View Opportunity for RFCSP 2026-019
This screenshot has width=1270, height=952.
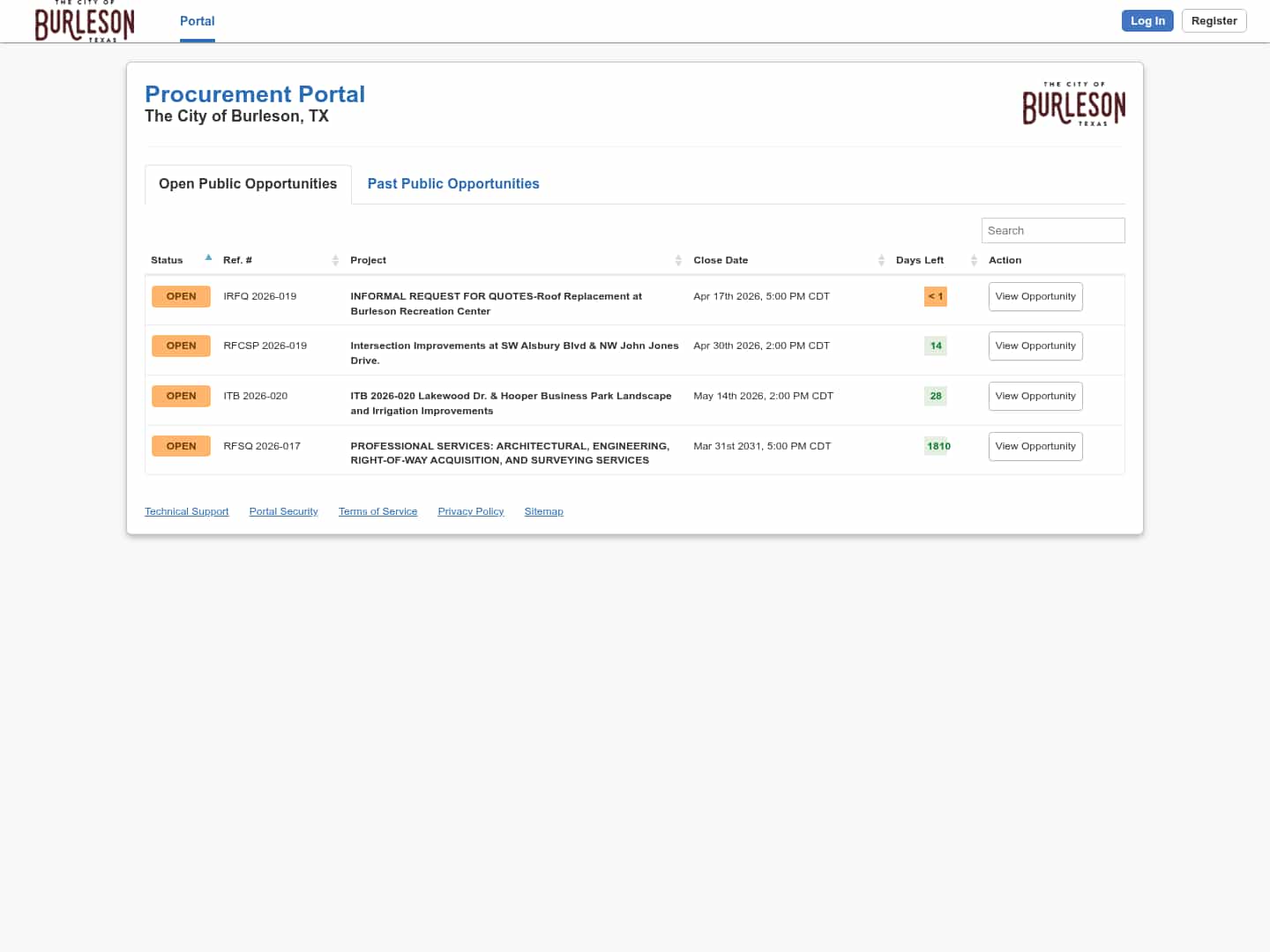click(1035, 346)
